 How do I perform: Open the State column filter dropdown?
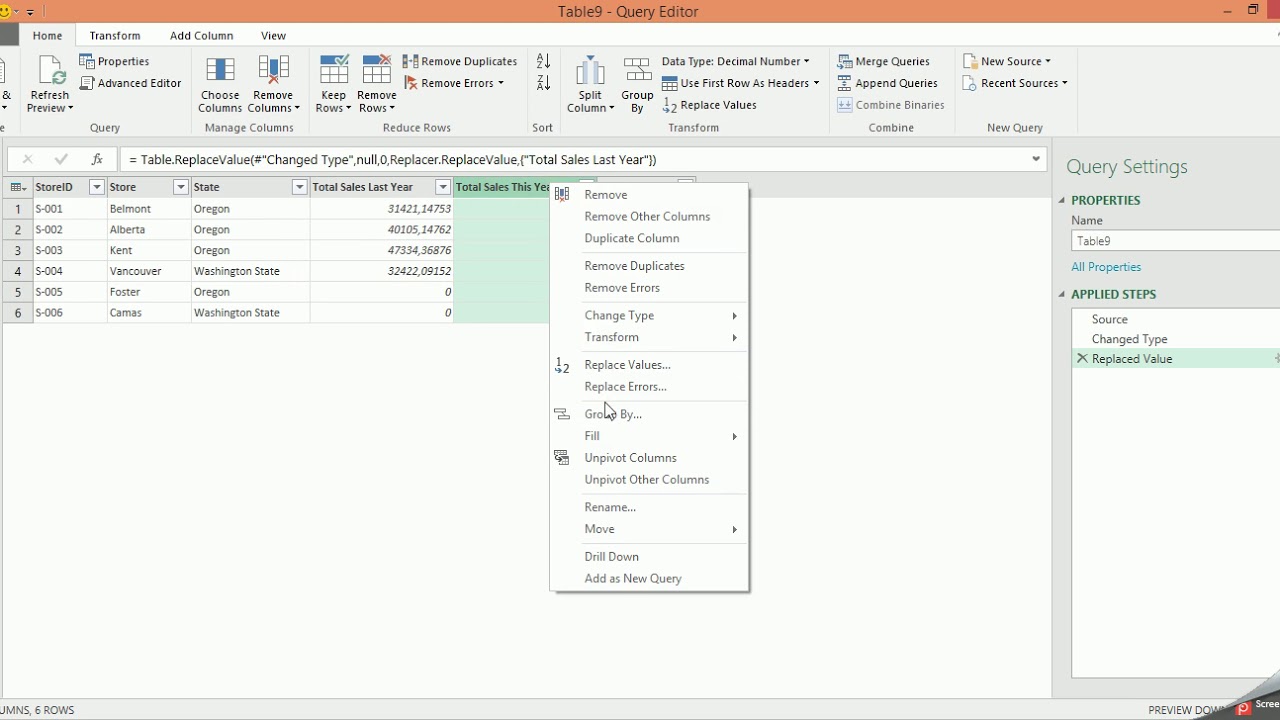tap(299, 188)
